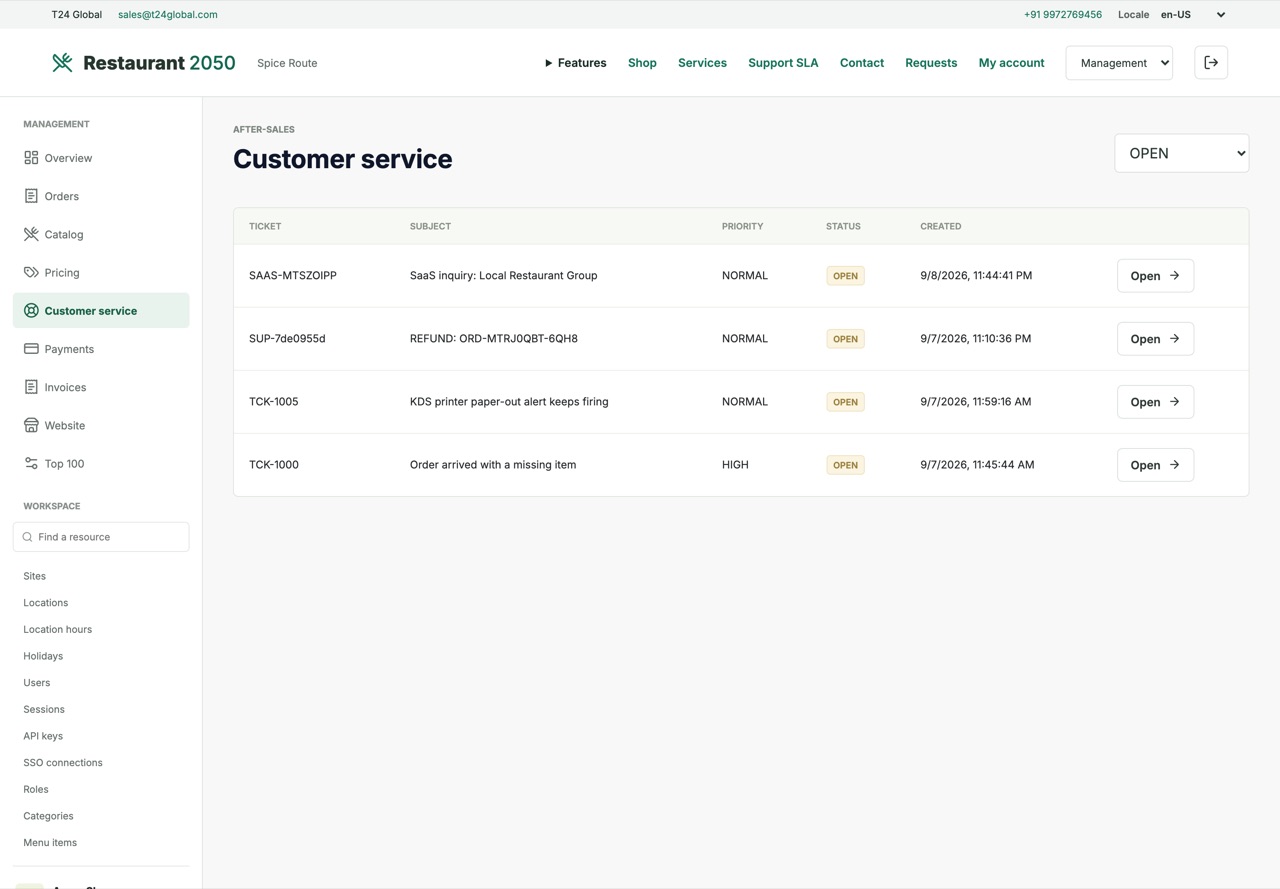Click the Restaurant 2050 logo icon
Screen dimensions: 1280x889
[x=62, y=63]
